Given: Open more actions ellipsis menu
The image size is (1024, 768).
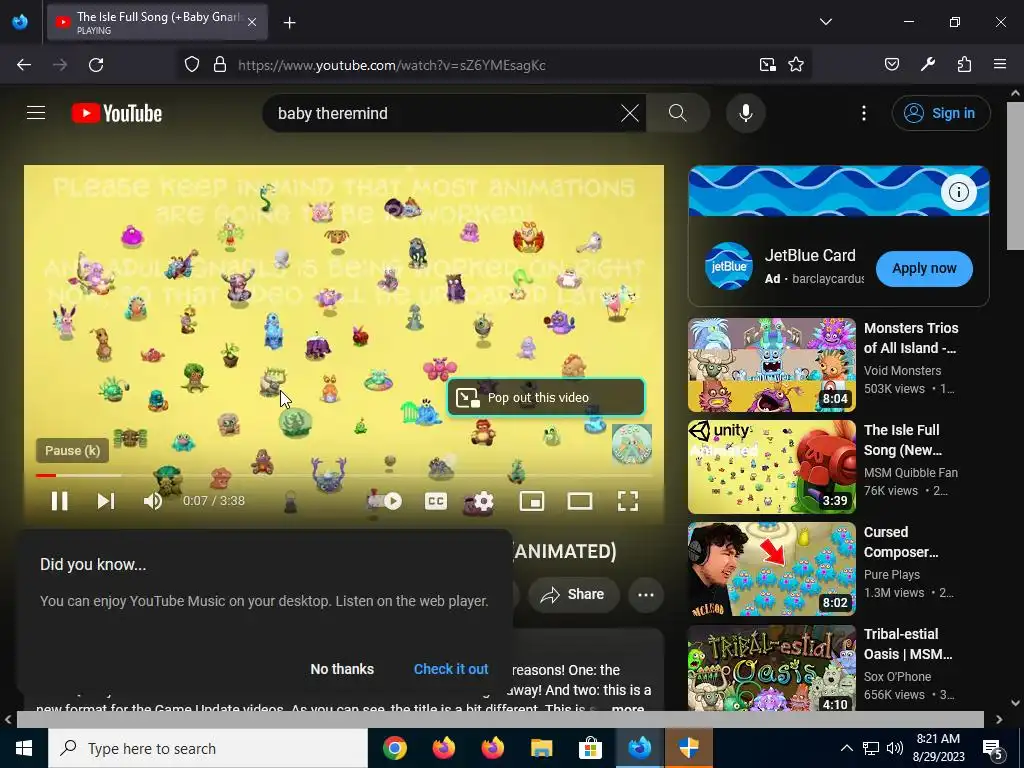Looking at the screenshot, I should 645,594.
